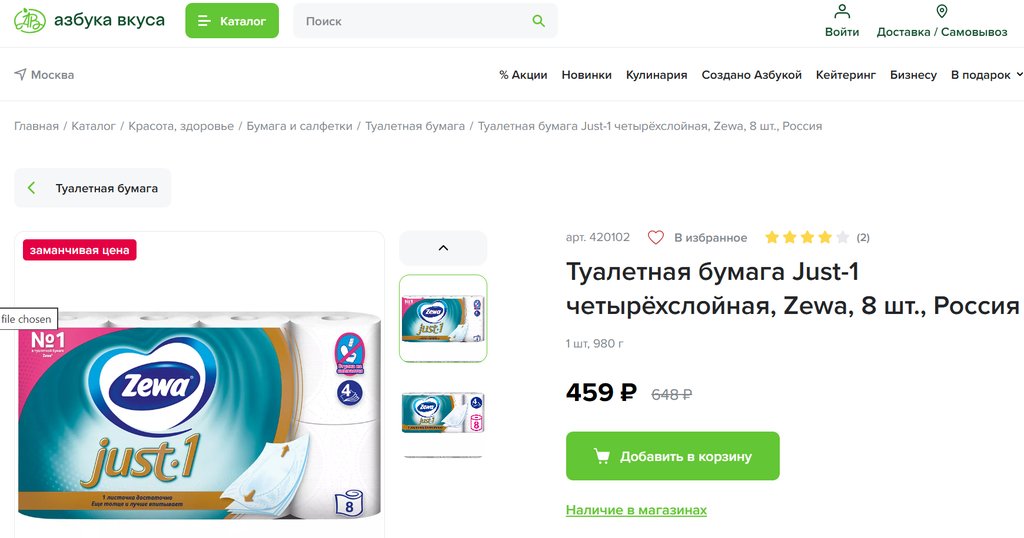Image resolution: width=1024 pixels, height=538 pixels.
Task: Open Создано Азбукой menu item
Action: 751,75
